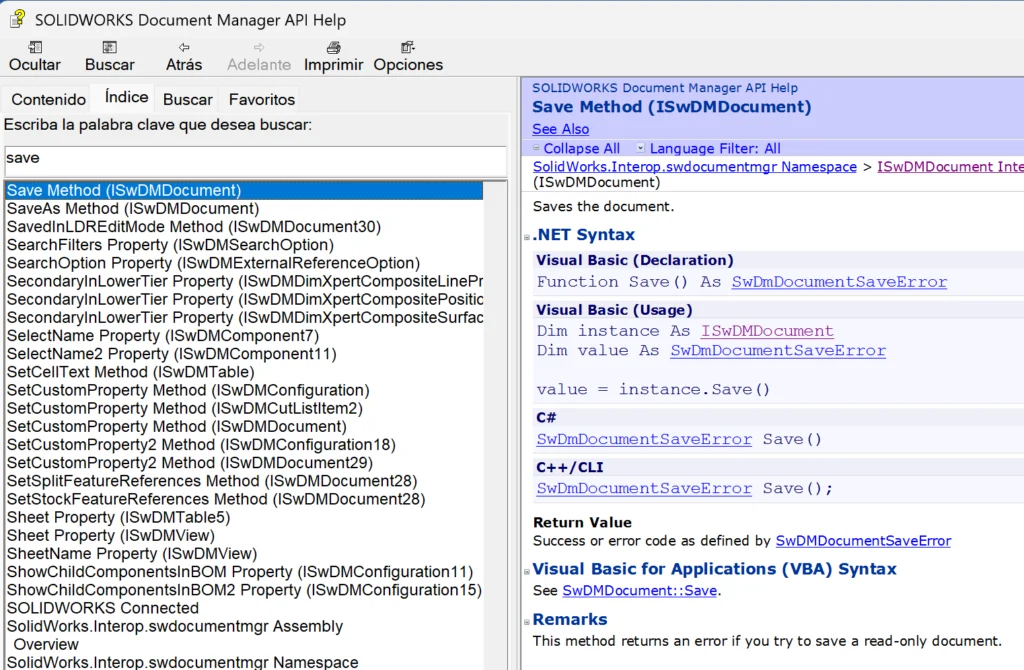Select SecondaryInLowerTier Property (ISwDMDimXpertCompositeLinePr entry
The height and width of the screenshot is (670, 1024).
[x=245, y=281]
